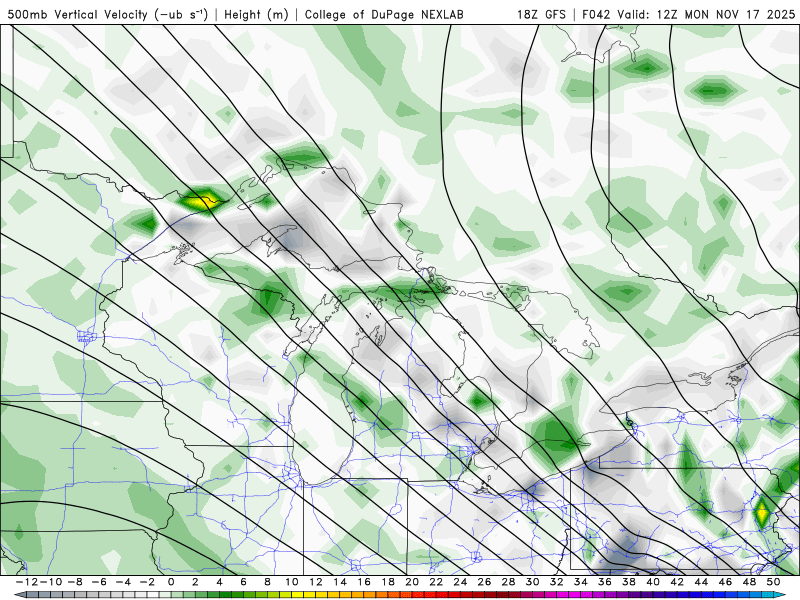Click the 44 value on the color scale
Image resolution: width=800 pixels, height=600 pixels.
tap(701, 582)
